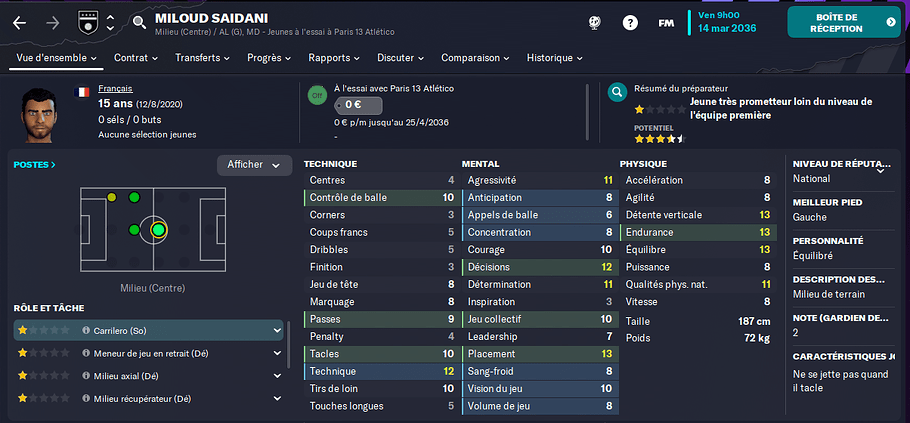The image size is (910, 423).
Task: Go back with the left arrow
Action: coord(20,23)
